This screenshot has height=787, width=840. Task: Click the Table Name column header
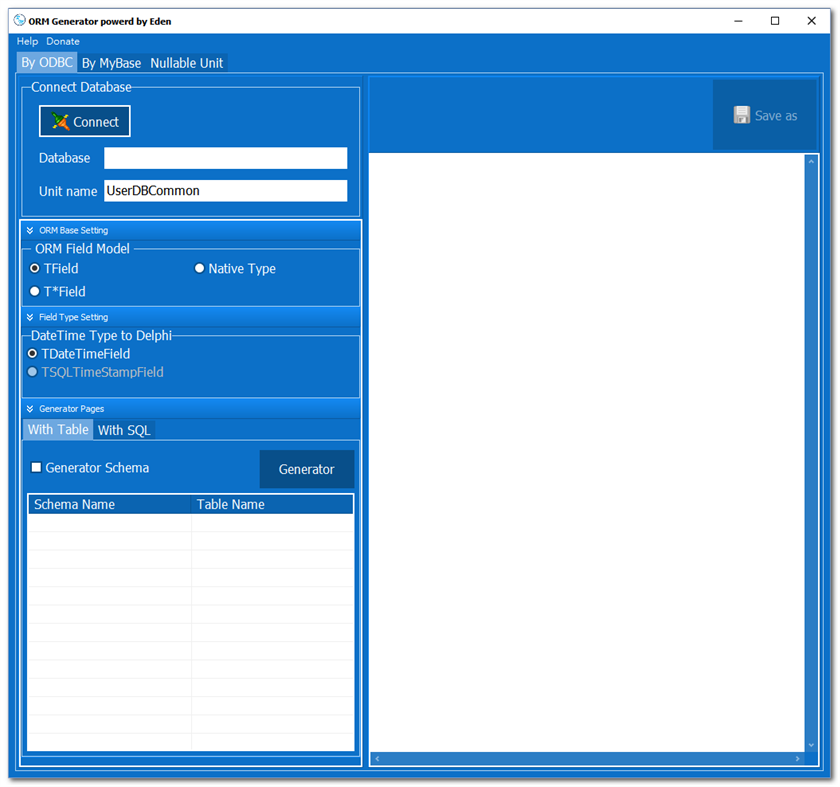click(272, 504)
